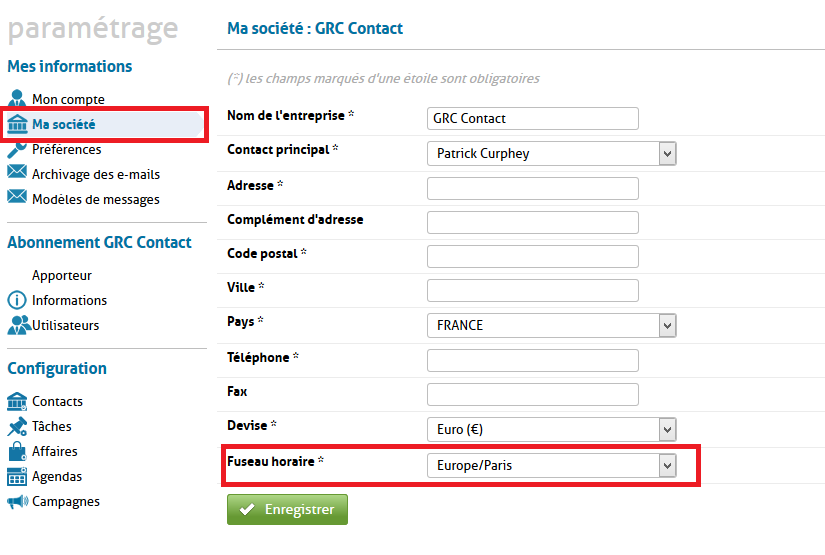Click the Ma société building icon
The width and height of the screenshot is (825, 555).
pyautogui.click(x=17, y=124)
